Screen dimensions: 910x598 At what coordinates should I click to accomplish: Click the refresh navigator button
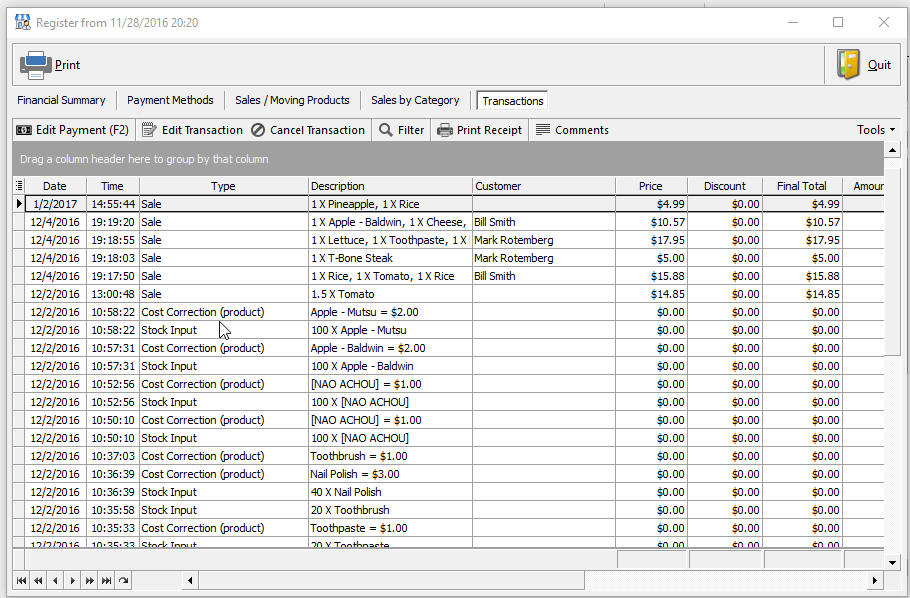pyautogui.click(x=123, y=581)
